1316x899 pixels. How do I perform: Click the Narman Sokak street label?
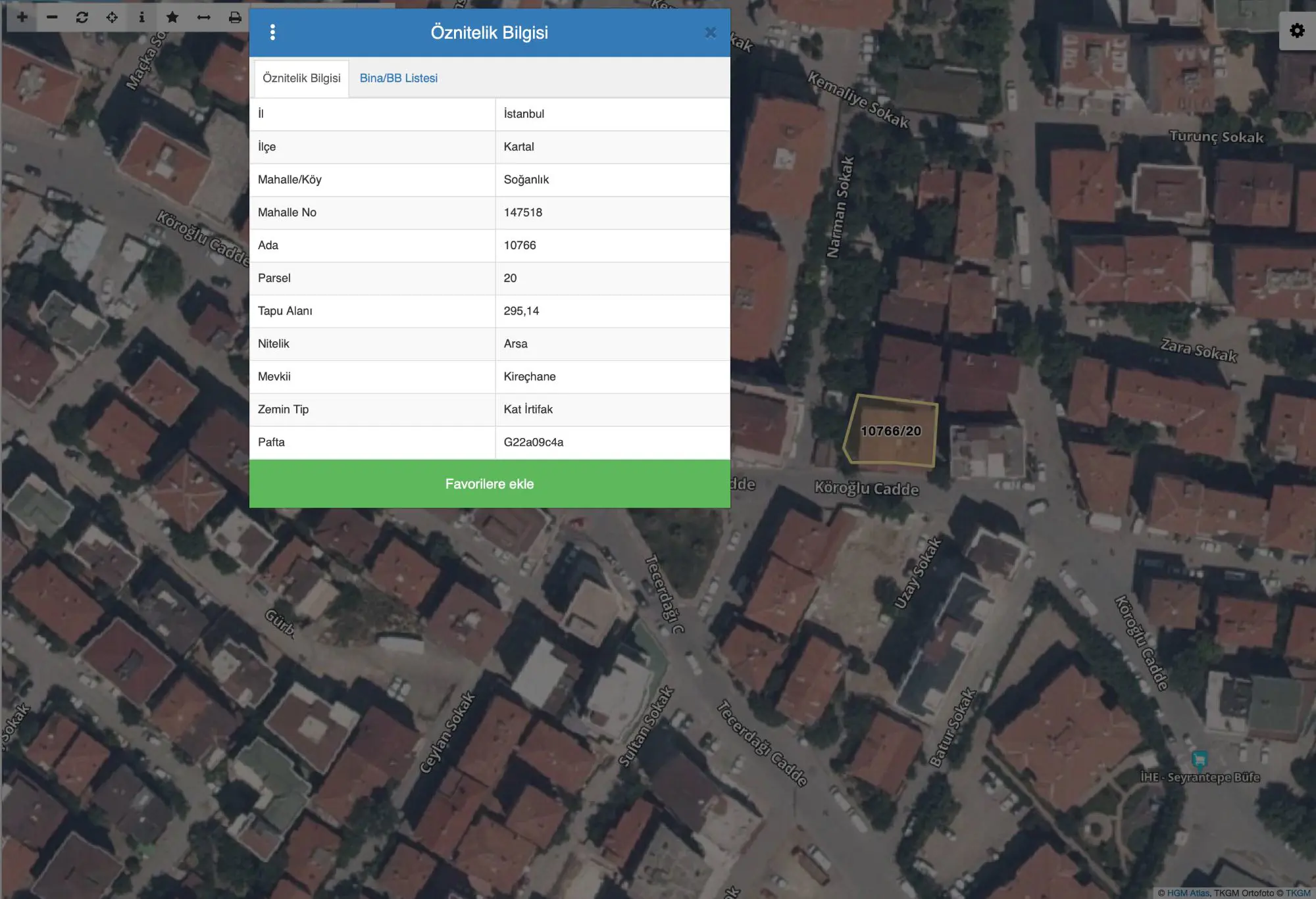click(x=840, y=207)
